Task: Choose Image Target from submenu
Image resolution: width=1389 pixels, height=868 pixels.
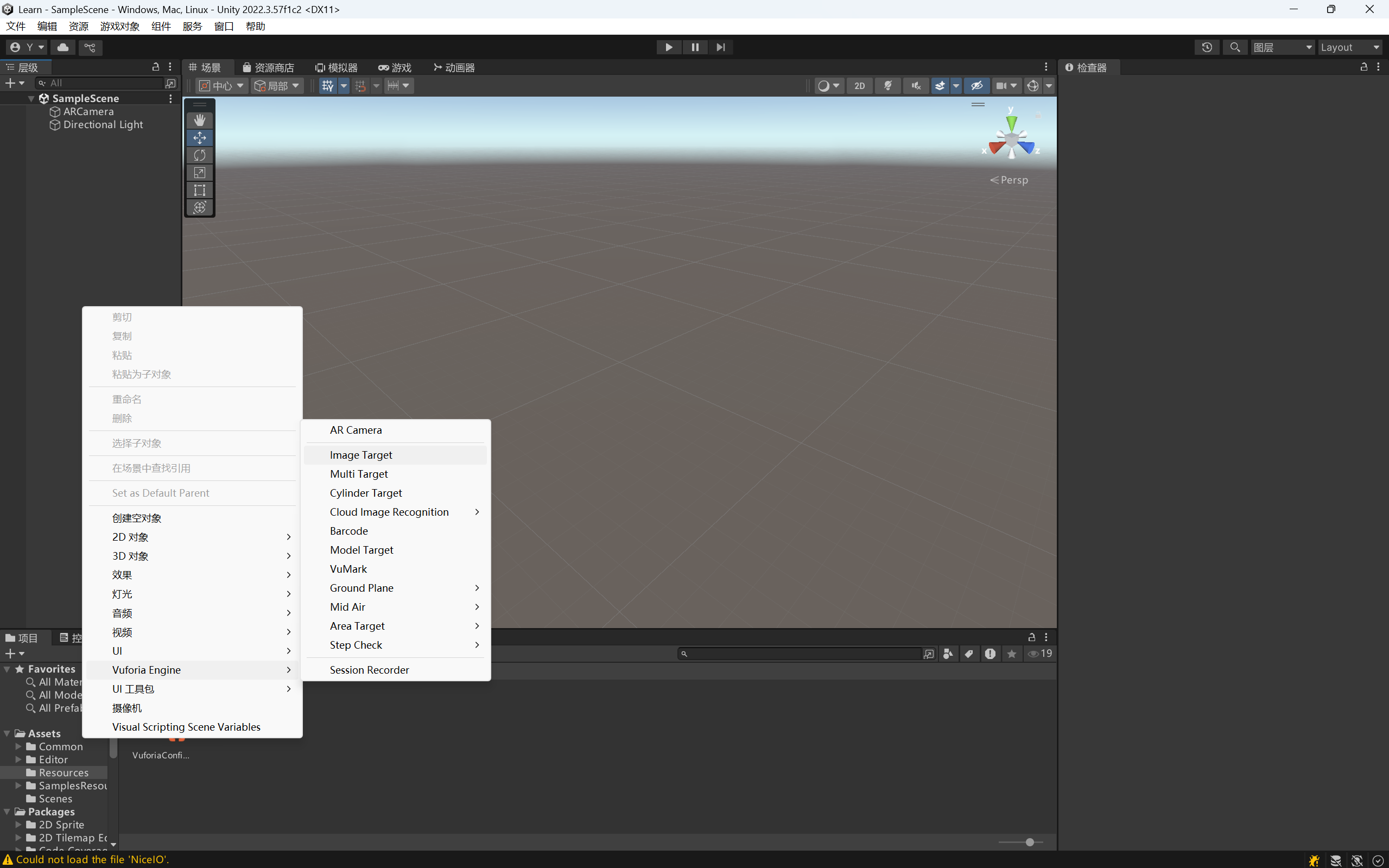Action: click(361, 455)
